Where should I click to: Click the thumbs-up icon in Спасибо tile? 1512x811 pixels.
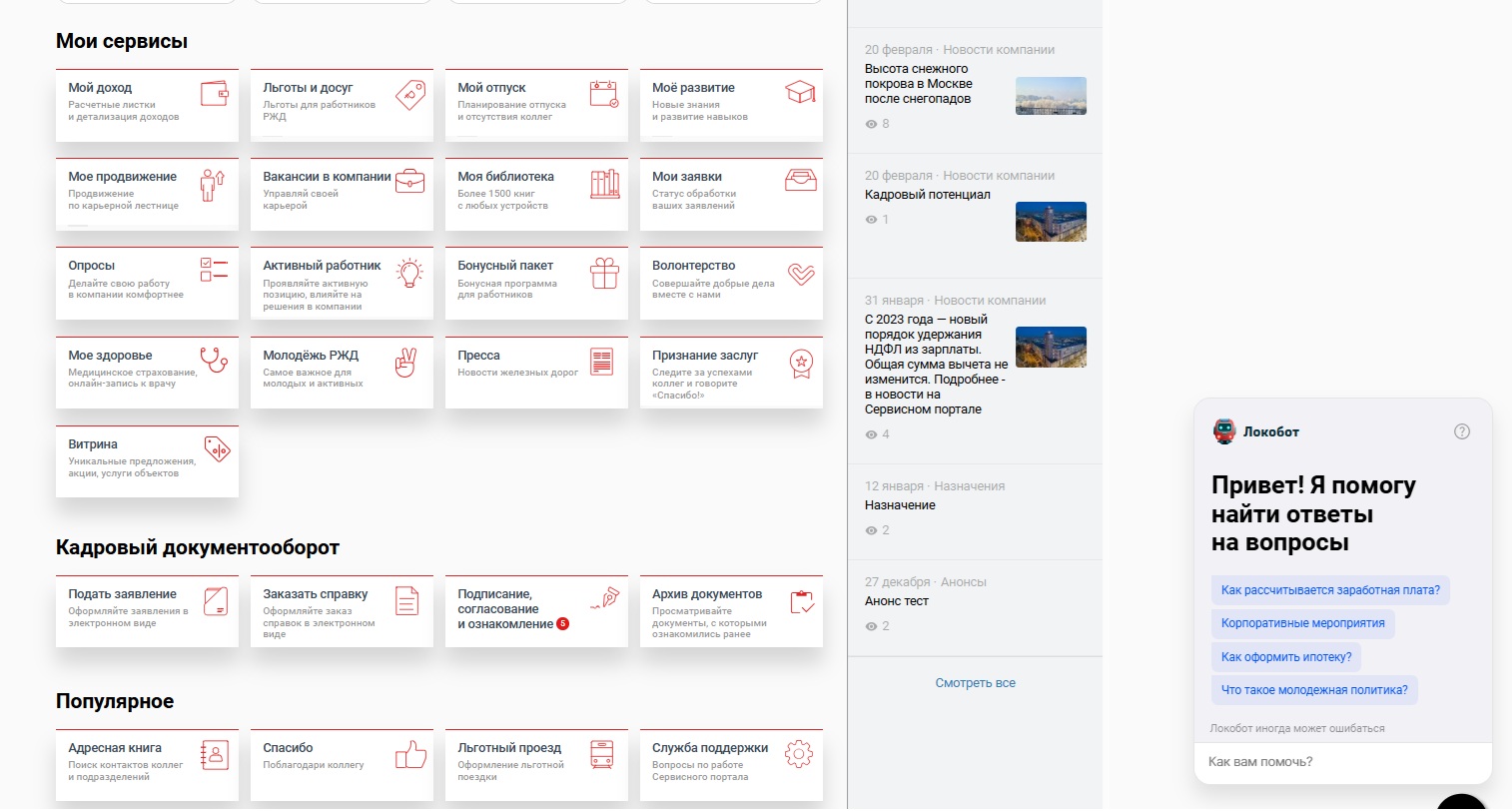(x=410, y=754)
